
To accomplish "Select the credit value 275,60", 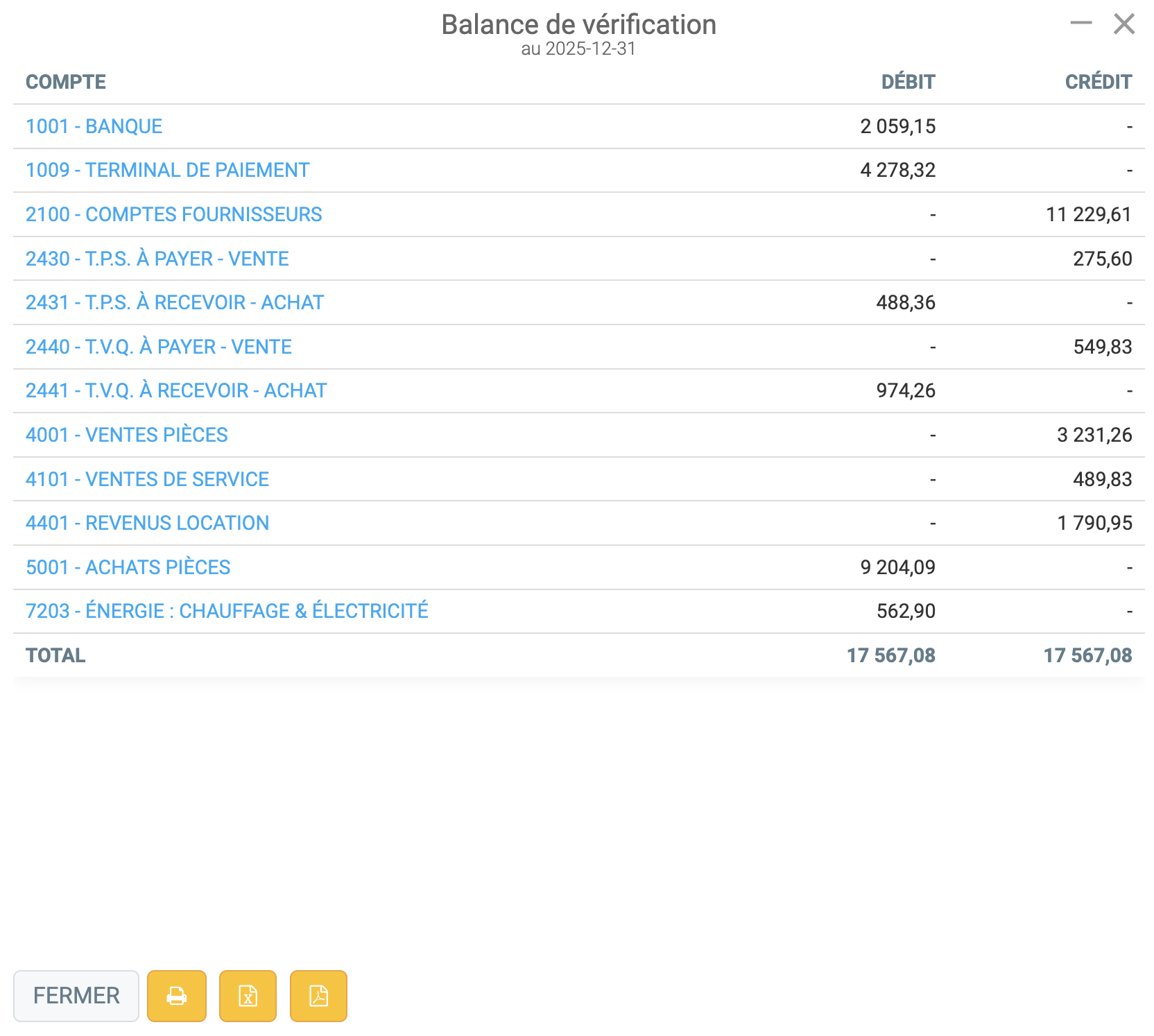I will coord(1103,259).
